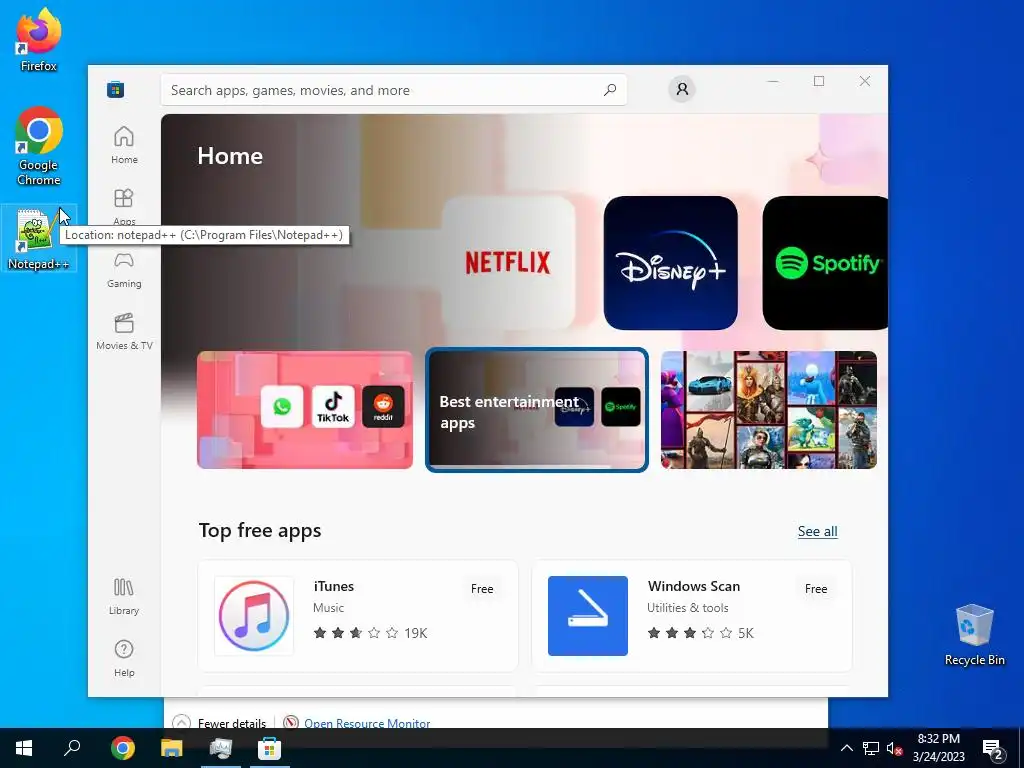Select Firefox shortcut on the desktop
Image resolution: width=1024 pixels, height=768 pixels.
[39, 40]
